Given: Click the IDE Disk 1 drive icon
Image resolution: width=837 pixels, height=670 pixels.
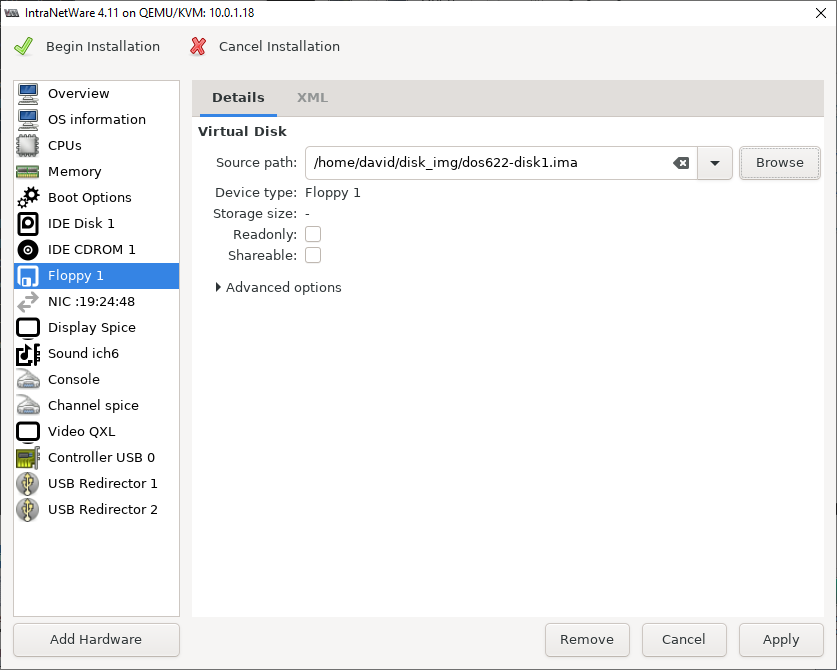Looking at the screenshot, I should click(28, 224).
